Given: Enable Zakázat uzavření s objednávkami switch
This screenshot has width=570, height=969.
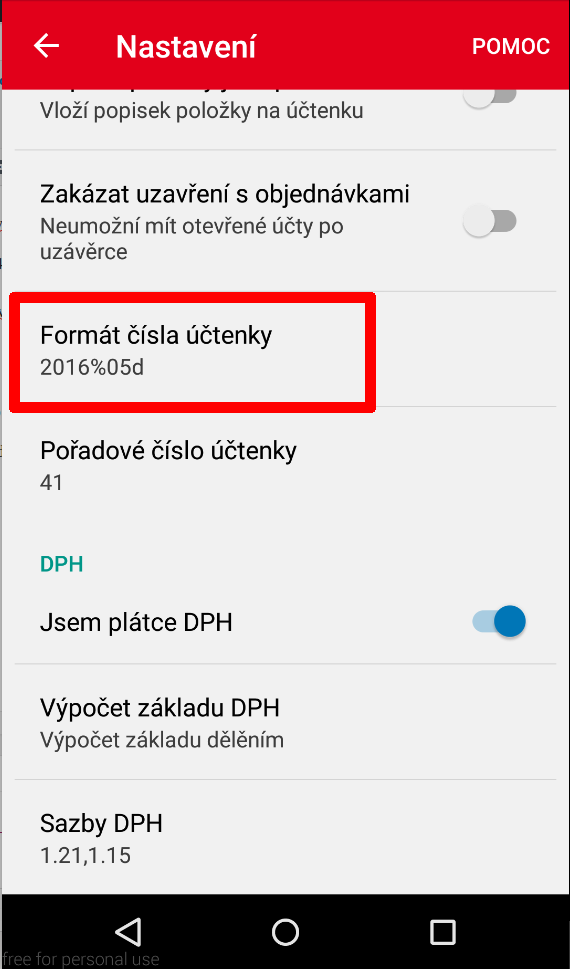Looking at the screenshot, I should 490,221.
